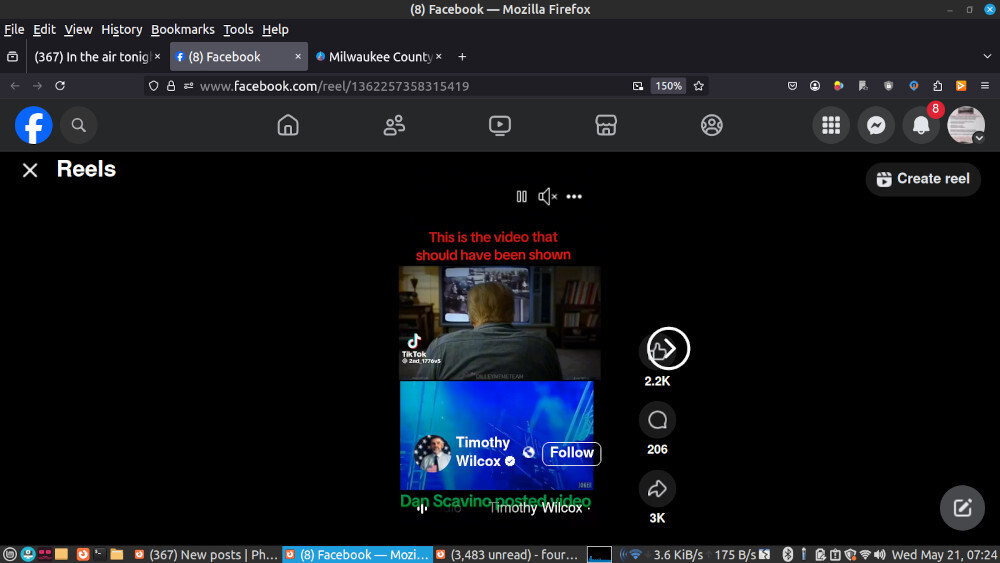Screen dimensions: 1000x563
Task: Expand the list all tabs dropdown
Action: (987, 56)
